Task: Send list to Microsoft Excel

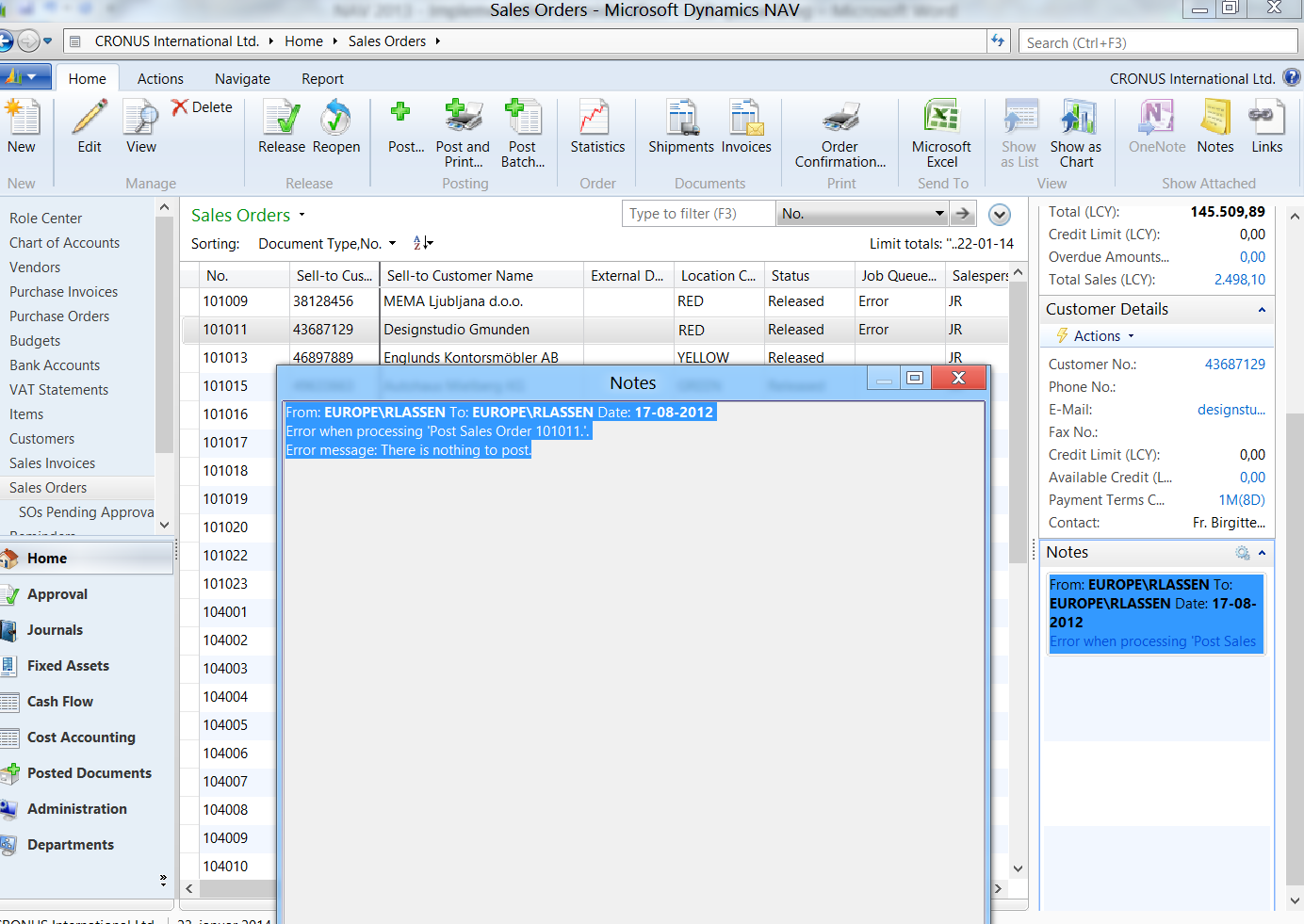Action: point(941,133)
